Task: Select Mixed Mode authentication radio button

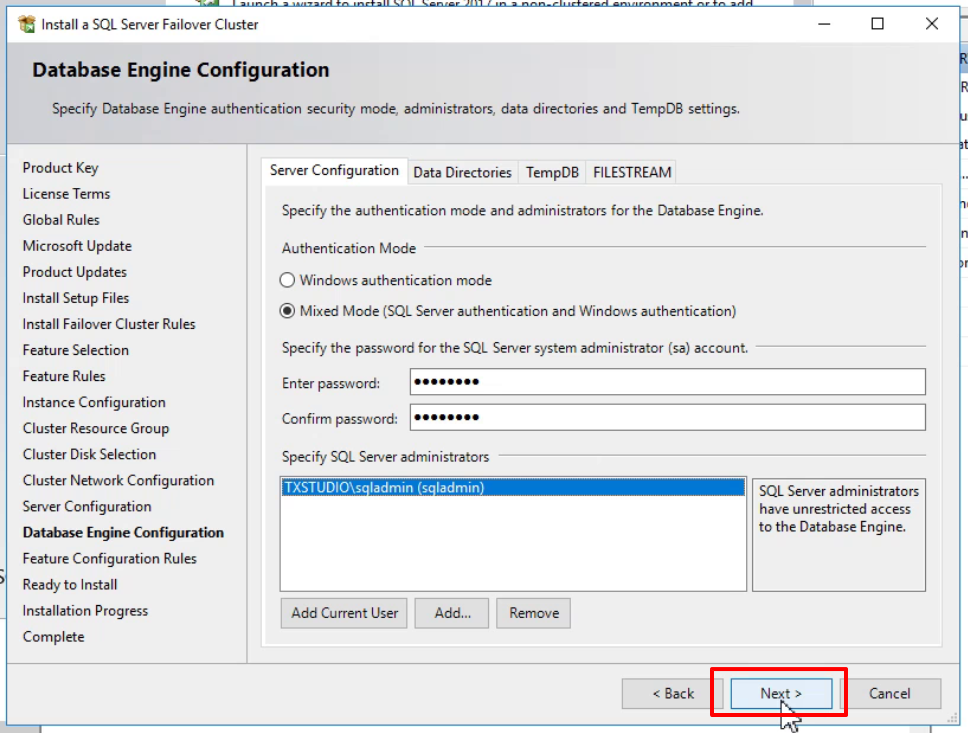Action: [x=287, y=311]
